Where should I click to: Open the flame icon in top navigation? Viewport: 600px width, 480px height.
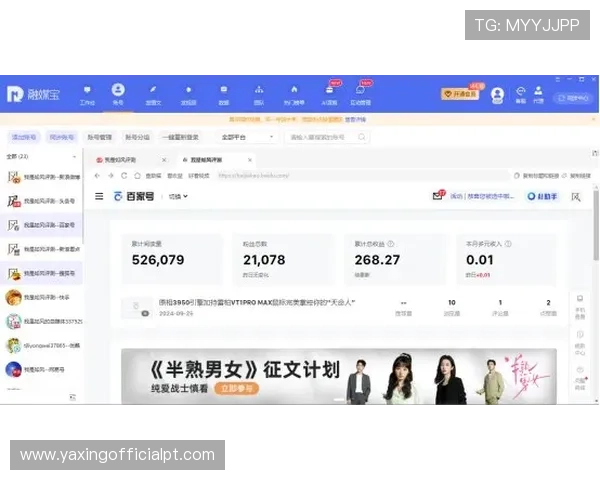(x=294, y=90)
